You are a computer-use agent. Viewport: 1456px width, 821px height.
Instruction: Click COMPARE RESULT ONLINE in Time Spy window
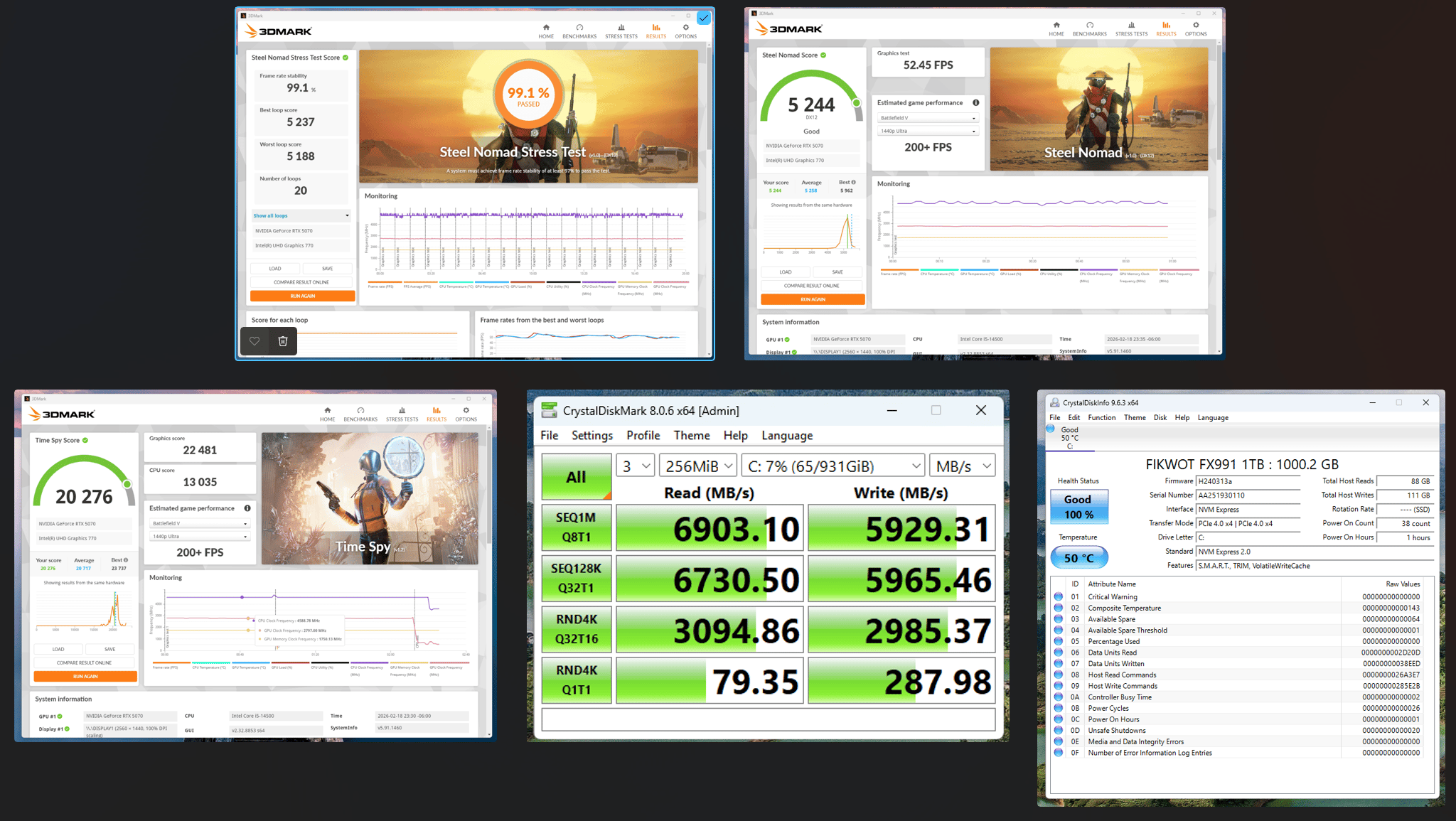point(85,663)
